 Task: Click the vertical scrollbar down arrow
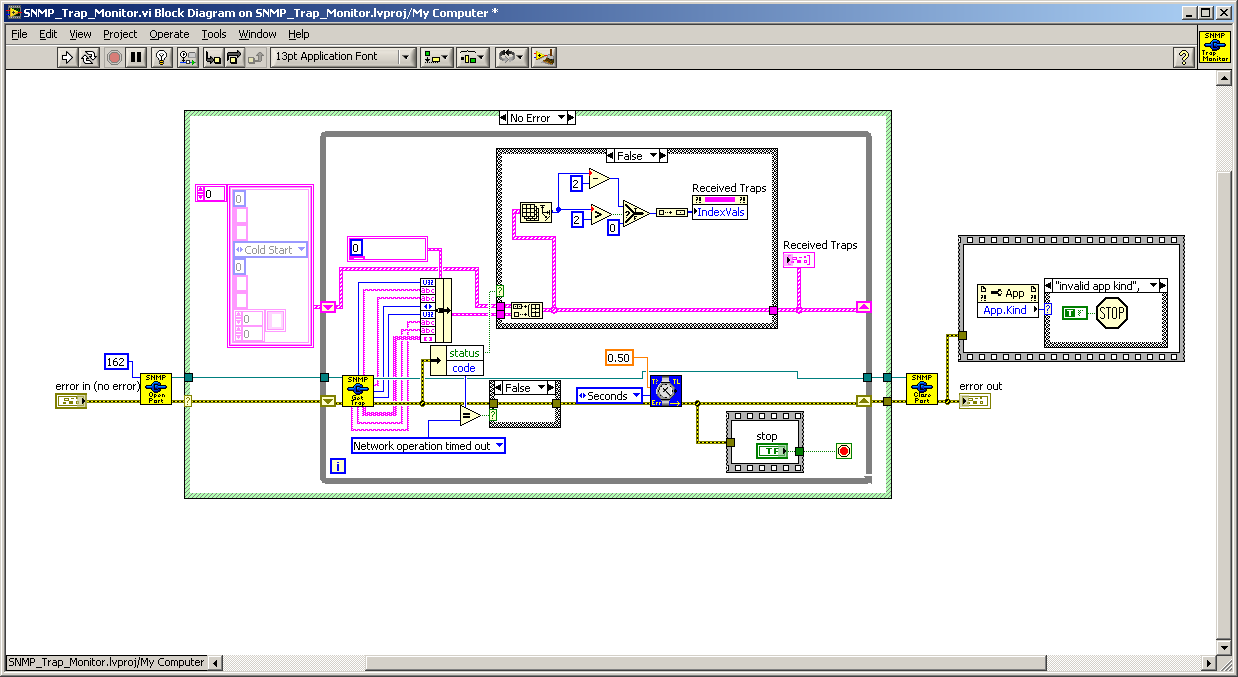click(x=1224, y=647)
